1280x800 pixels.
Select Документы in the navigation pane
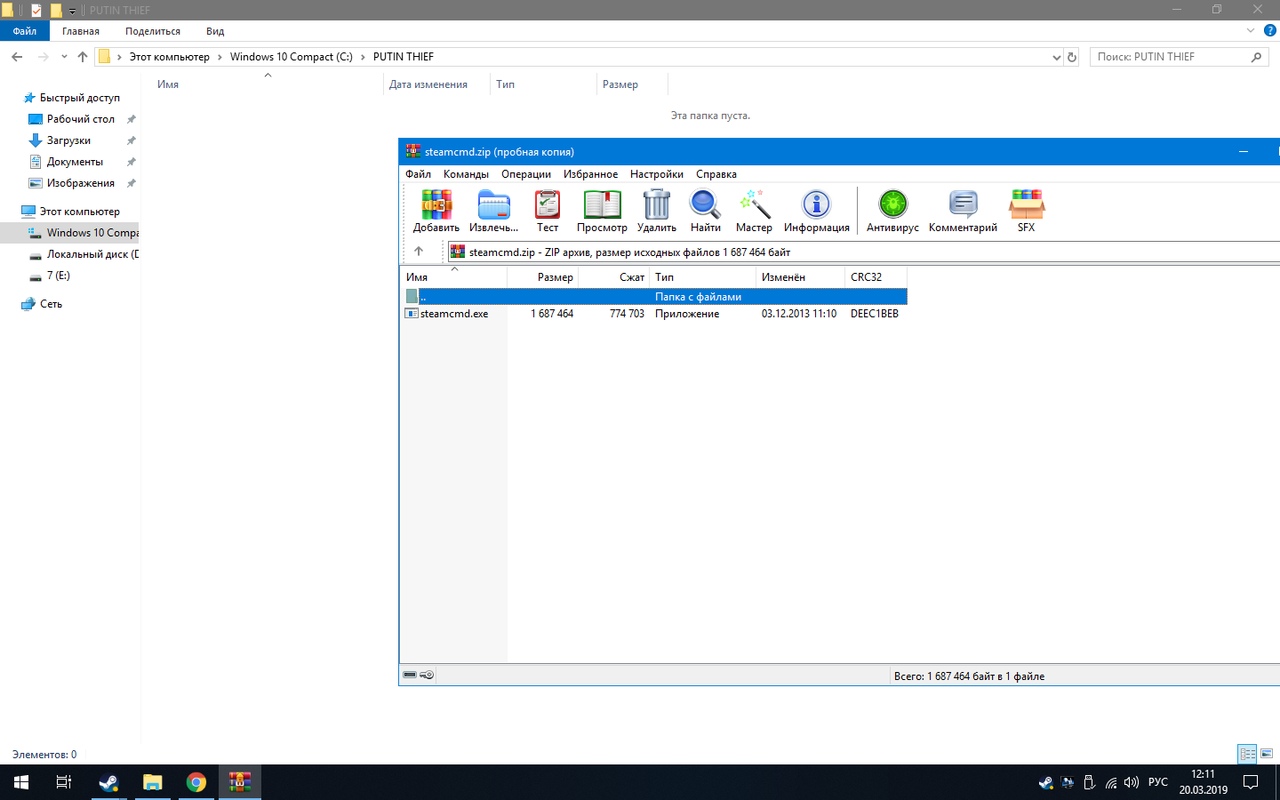click(75, 162)
